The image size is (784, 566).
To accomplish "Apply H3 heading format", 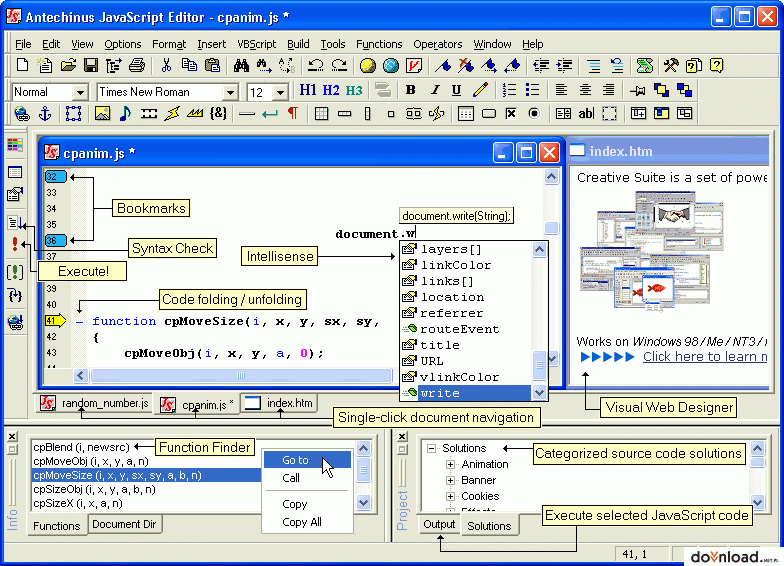I will pyautogui.click(x=354, y=90).
